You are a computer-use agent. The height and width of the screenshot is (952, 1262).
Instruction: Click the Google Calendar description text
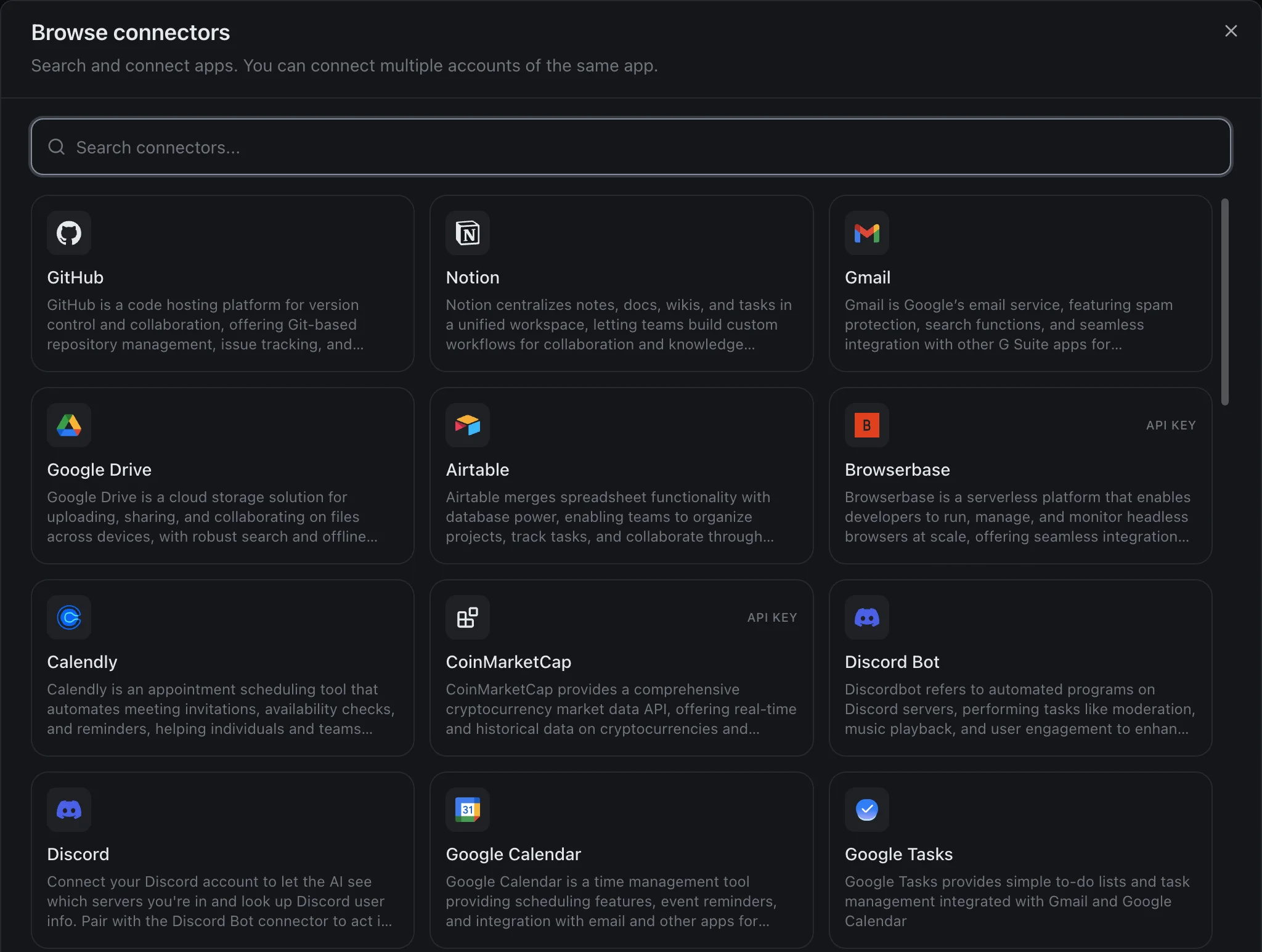[x=611, y=901]
